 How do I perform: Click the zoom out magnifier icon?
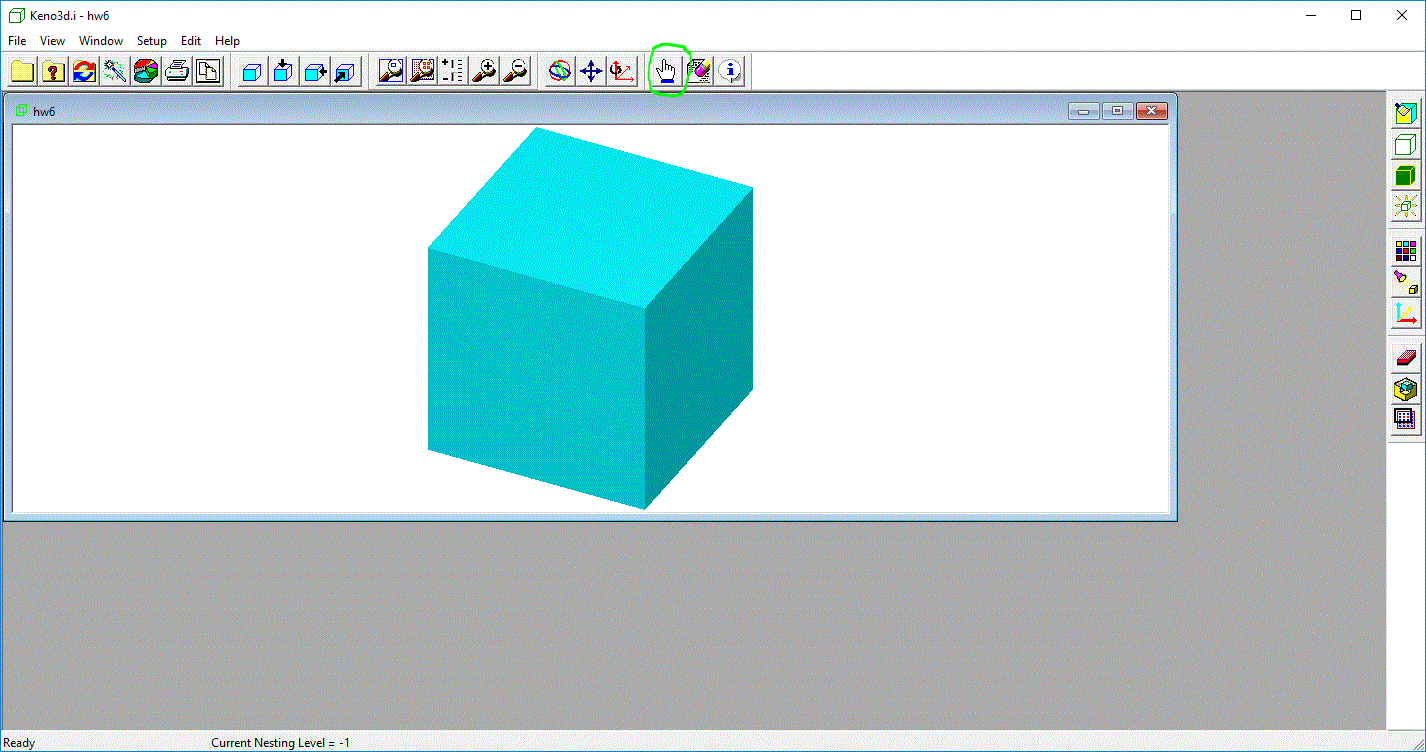pyautogui.click(x=515, y=71)
